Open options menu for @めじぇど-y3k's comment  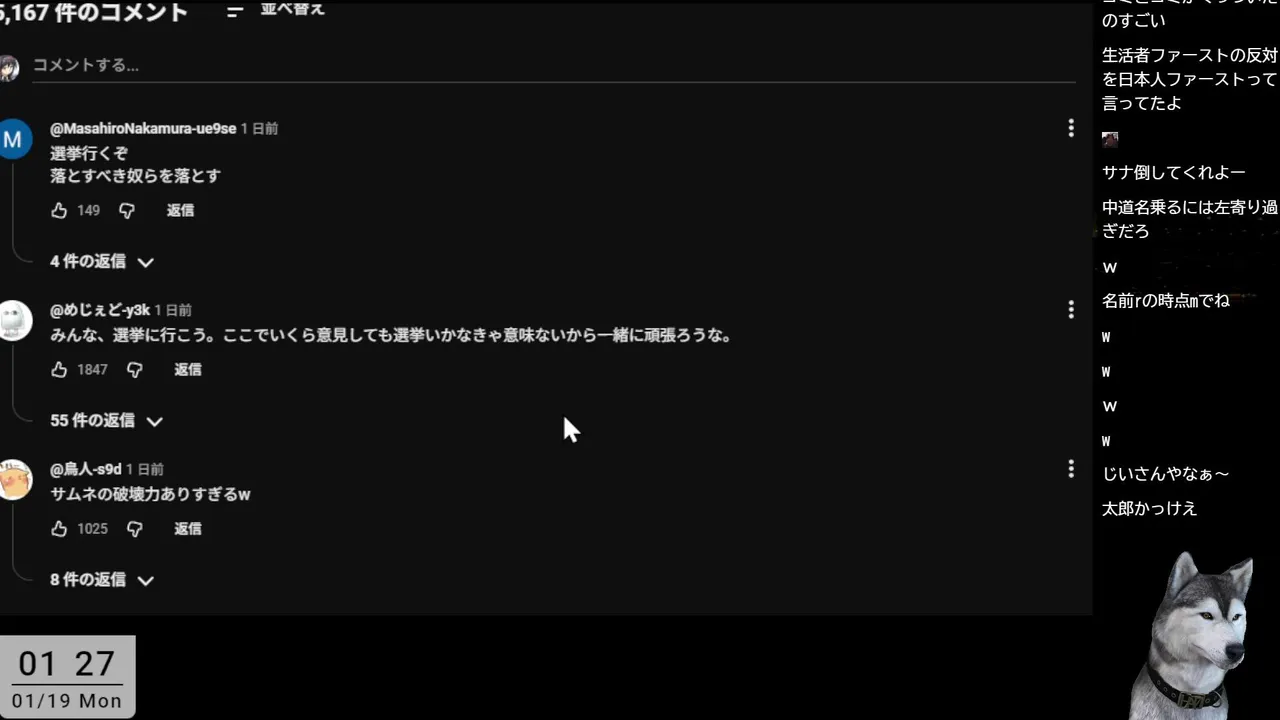point(1071,310)
